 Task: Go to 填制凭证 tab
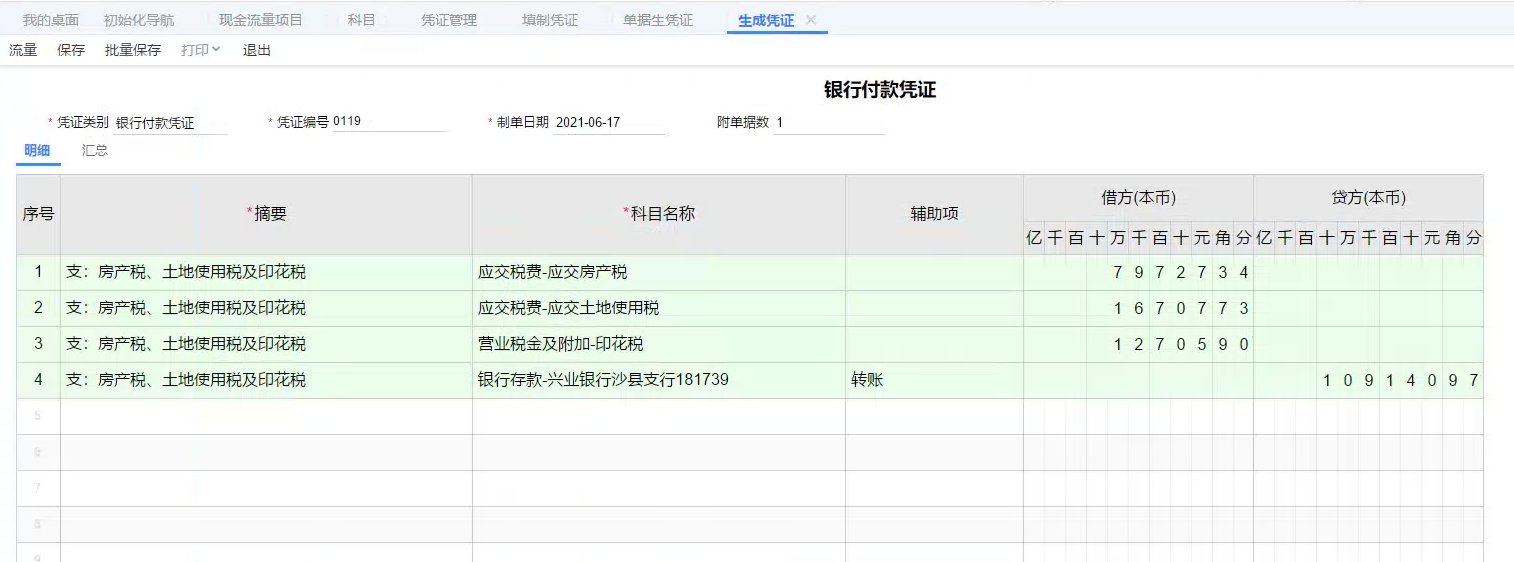coord(550,20)
